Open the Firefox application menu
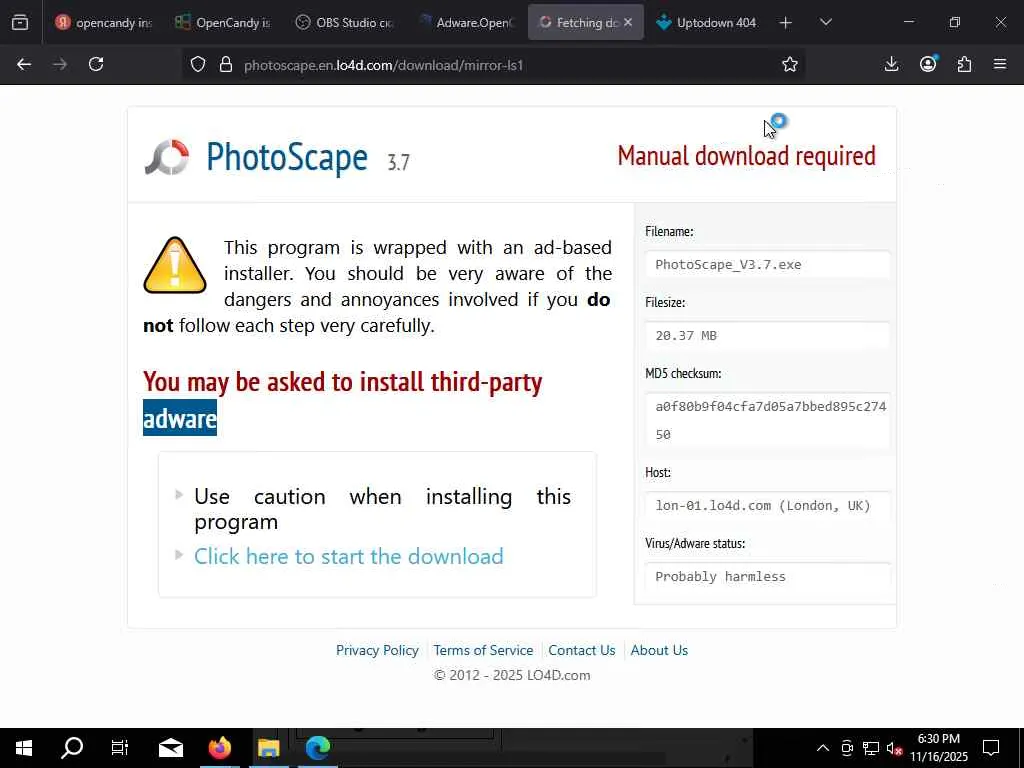Viewport: 1024px width, 768px height. pos(1000,64)
